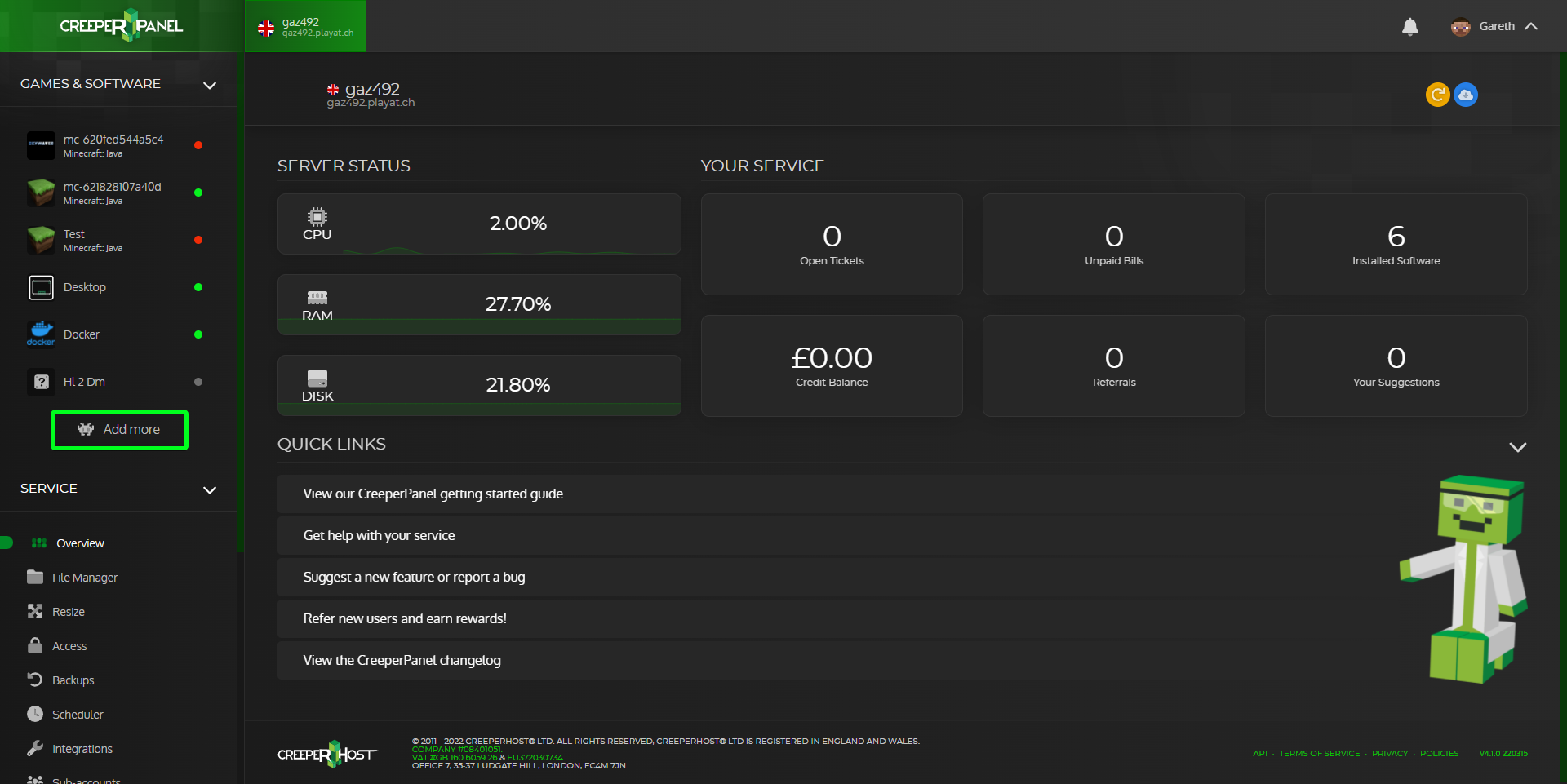Open the Docker whale icon
This screenshot has width=1567, height=784.
click(41, 334)
